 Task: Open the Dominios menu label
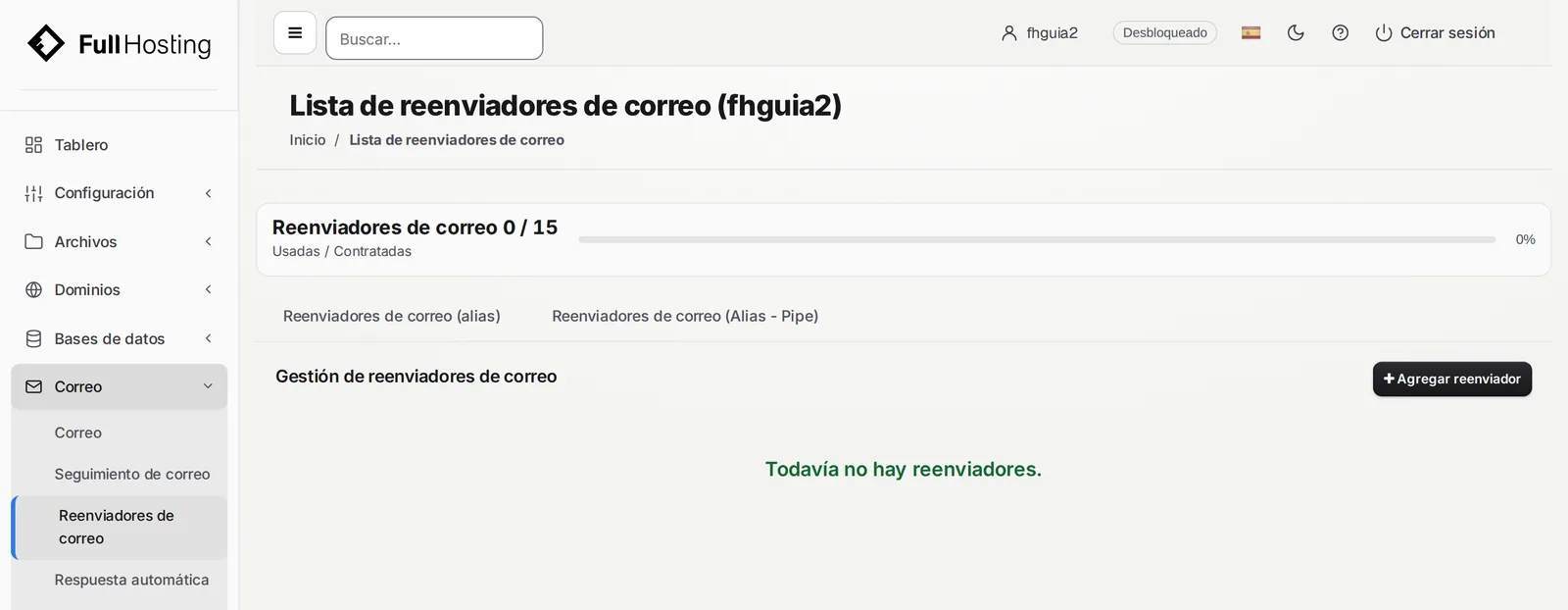tap(87, 290)
